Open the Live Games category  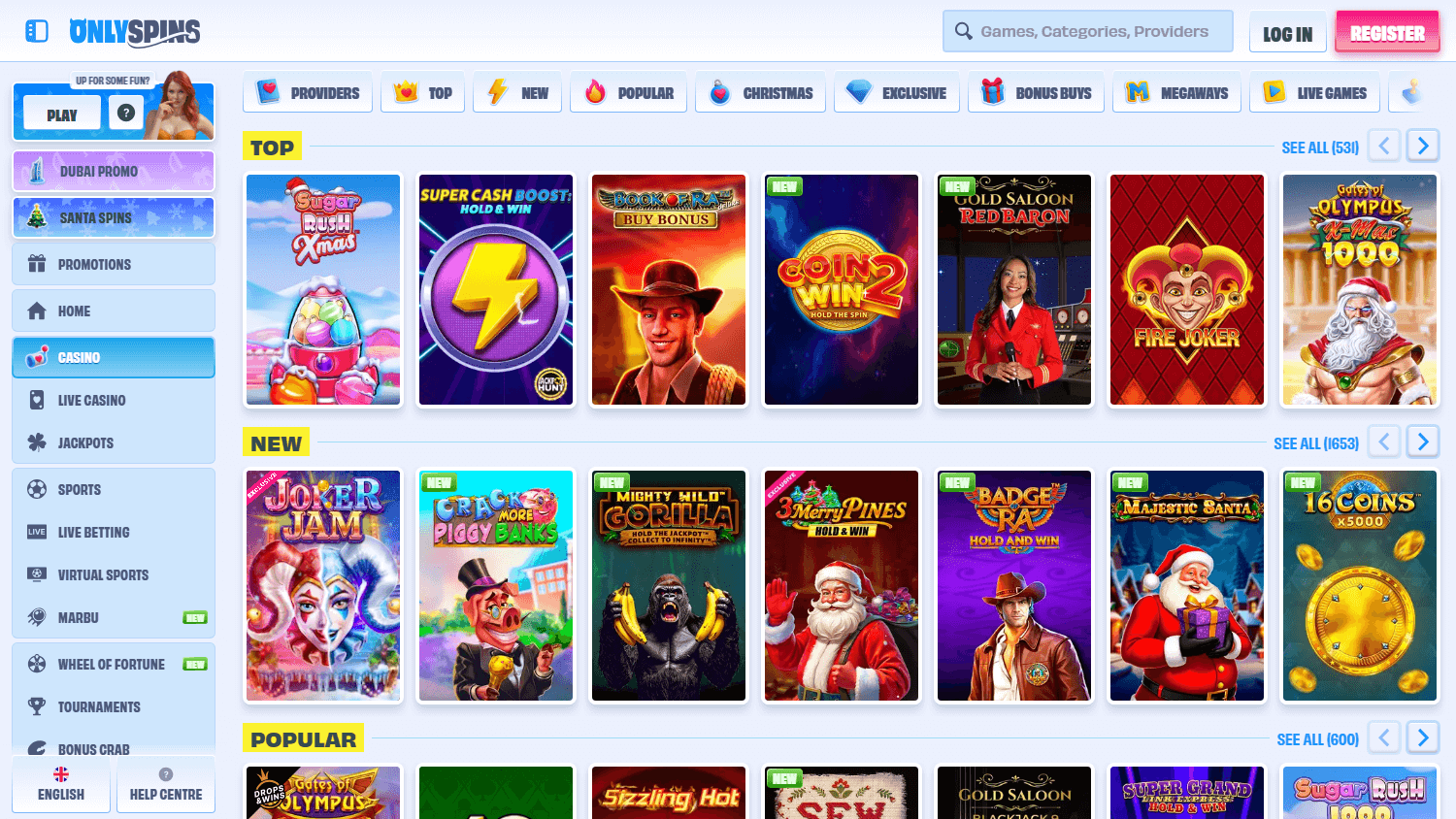click(1314, 91)
